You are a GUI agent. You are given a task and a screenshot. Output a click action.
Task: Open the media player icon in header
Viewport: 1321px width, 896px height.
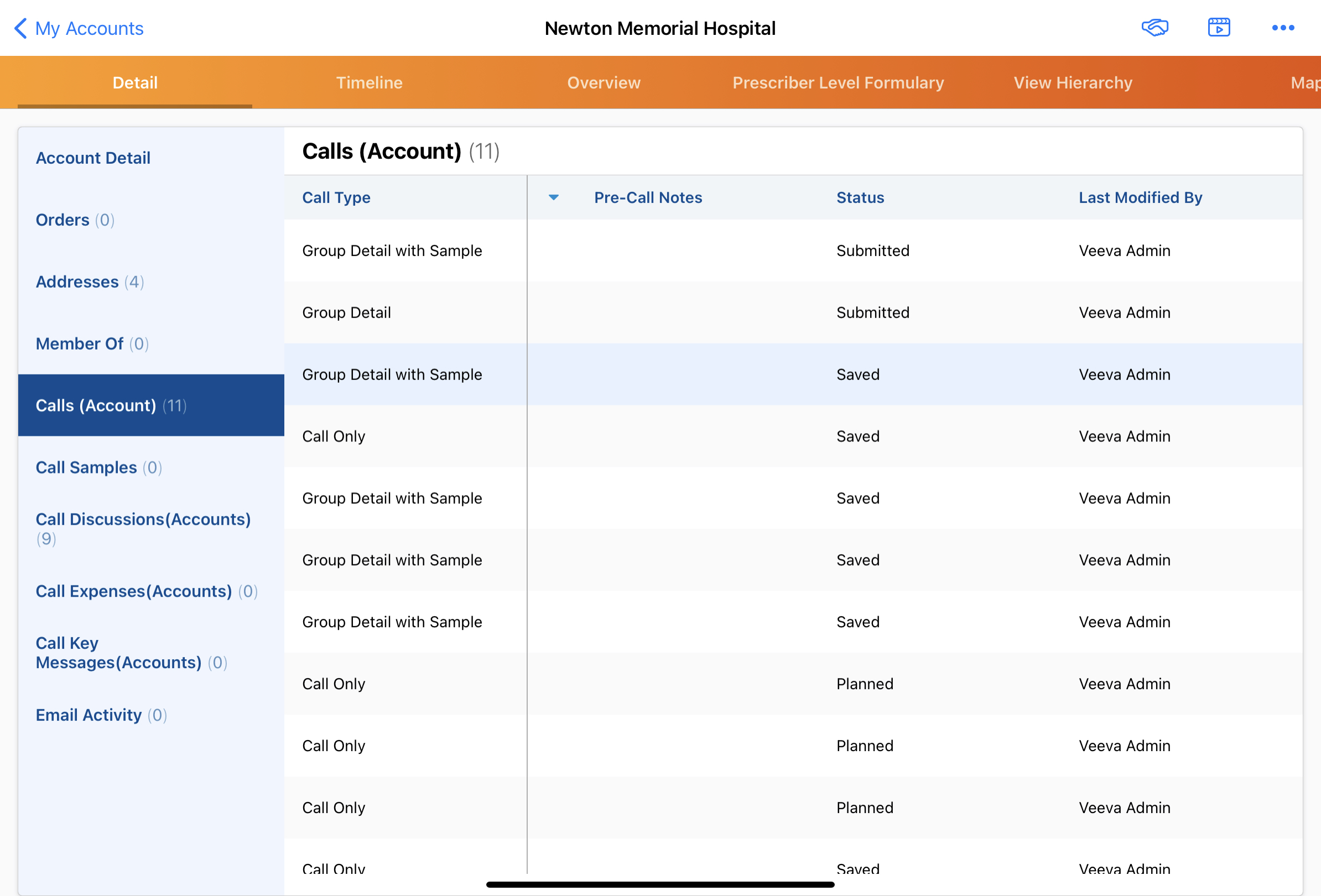[x=1219, y=28]
